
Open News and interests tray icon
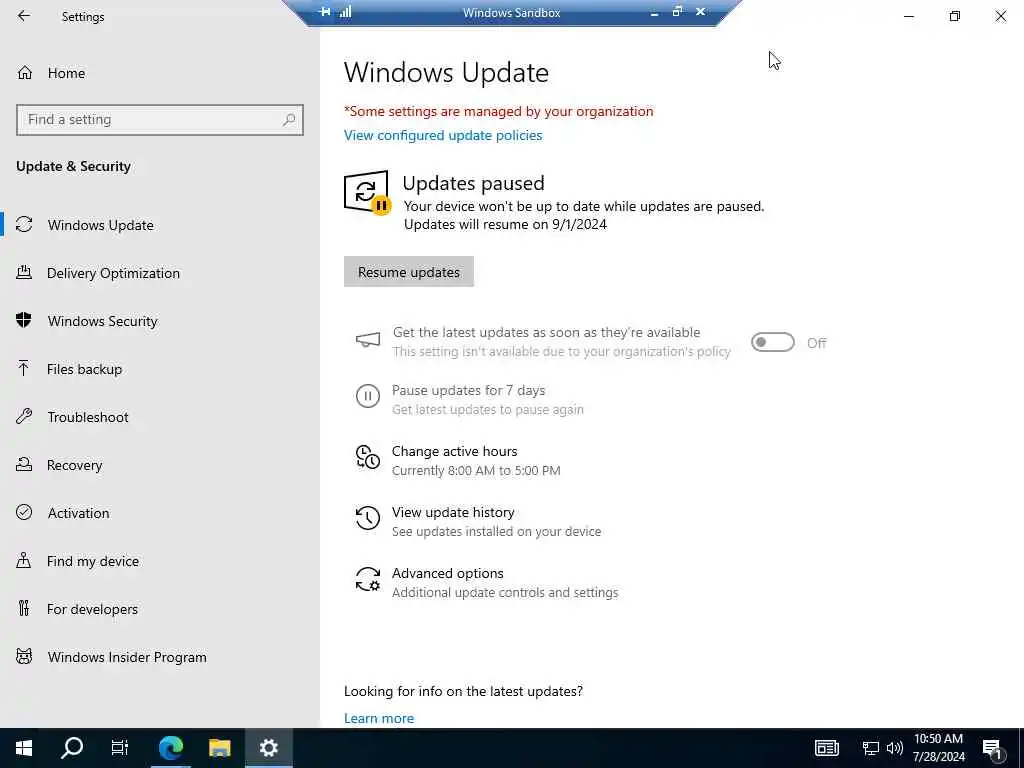click(826, 748)
